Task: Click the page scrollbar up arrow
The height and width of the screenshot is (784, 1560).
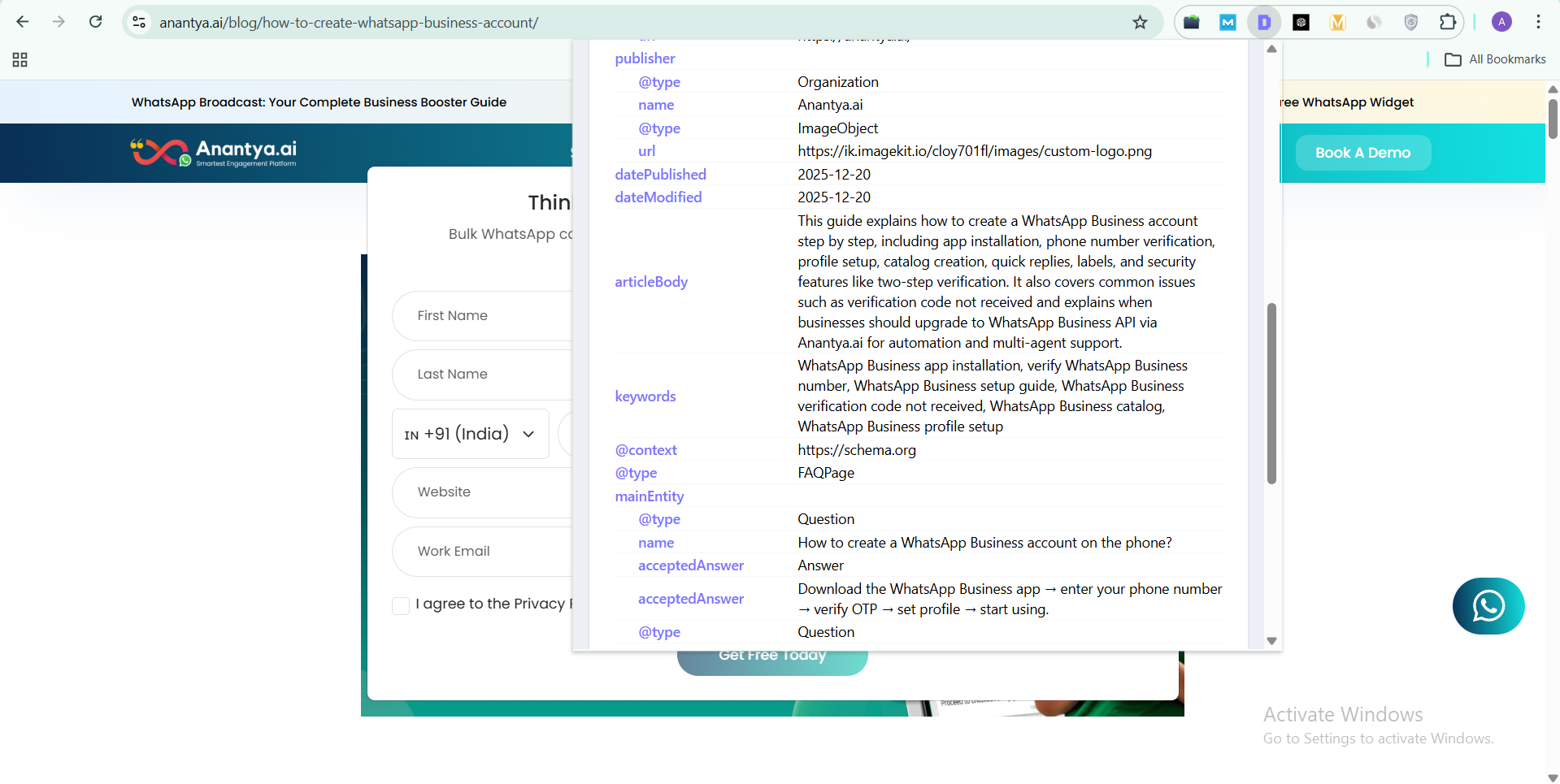Action: [x=1553, y=89]
